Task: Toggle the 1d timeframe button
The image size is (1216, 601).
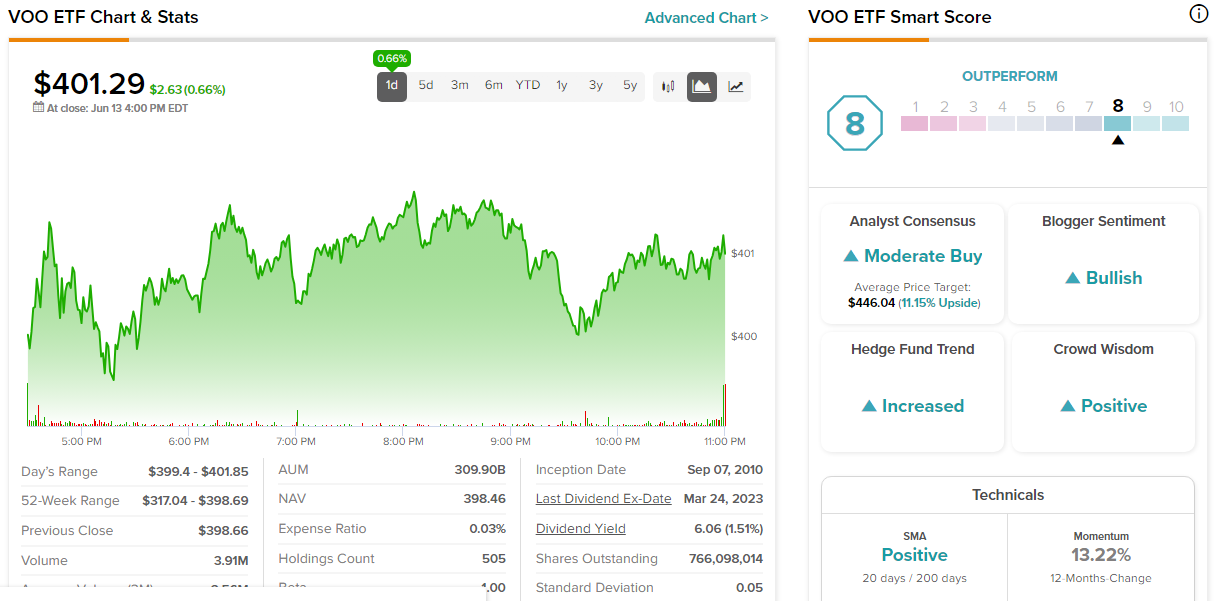Action: [391, 86]
